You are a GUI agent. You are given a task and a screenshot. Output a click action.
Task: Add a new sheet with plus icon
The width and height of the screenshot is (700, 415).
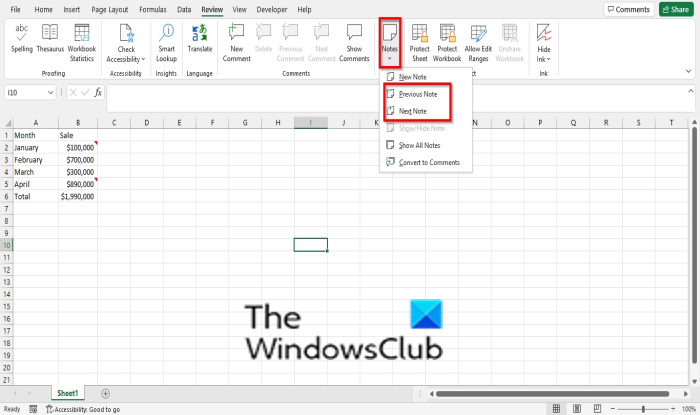point(105,393)
